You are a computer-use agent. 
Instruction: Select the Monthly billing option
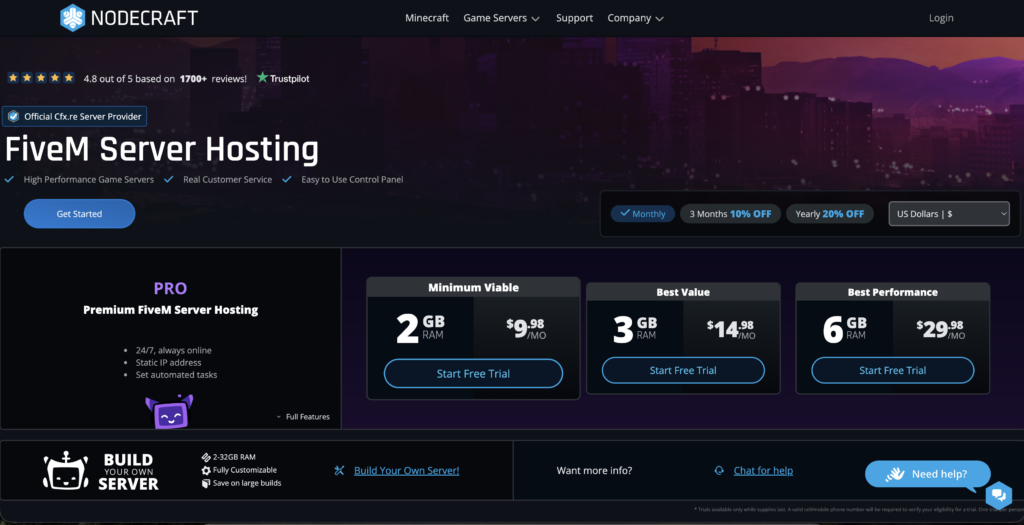(643, 214)
